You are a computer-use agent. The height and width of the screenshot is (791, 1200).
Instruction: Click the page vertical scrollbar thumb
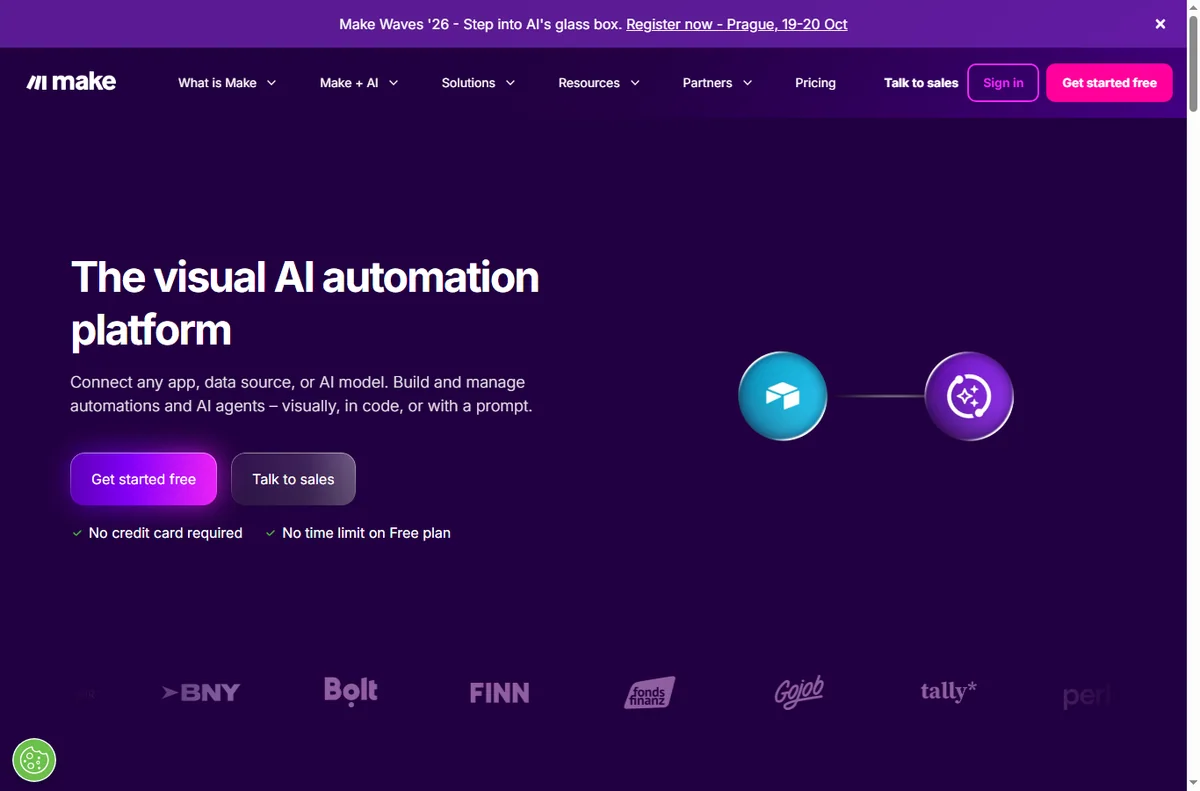point(1192,63)
